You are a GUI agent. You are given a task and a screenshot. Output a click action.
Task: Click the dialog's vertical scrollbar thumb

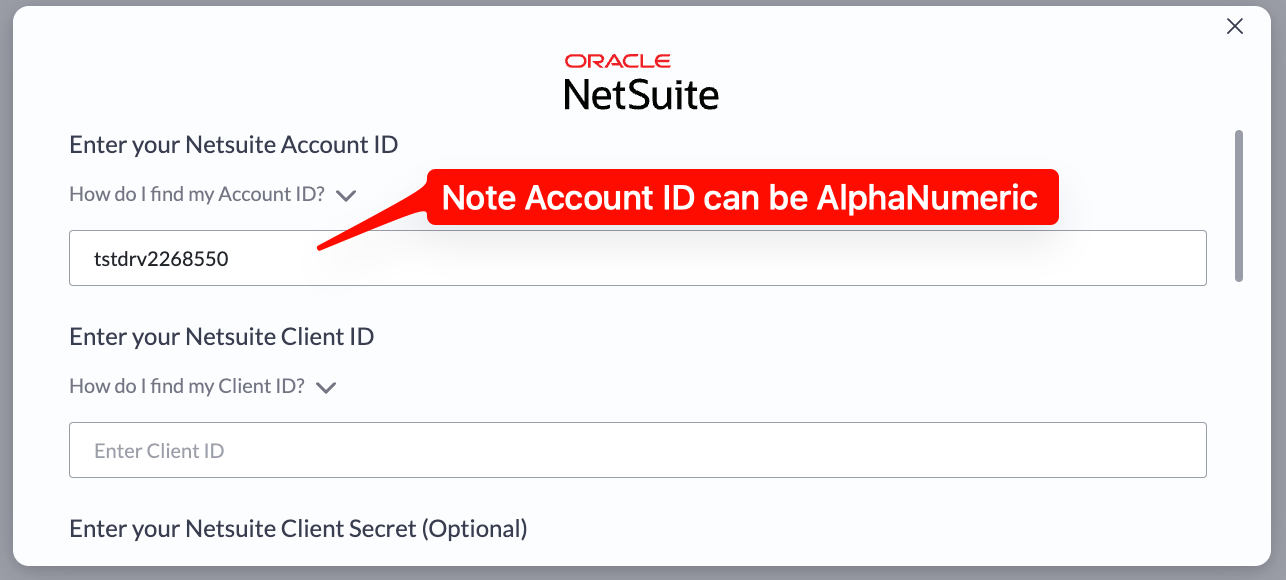click(1239, 206)
